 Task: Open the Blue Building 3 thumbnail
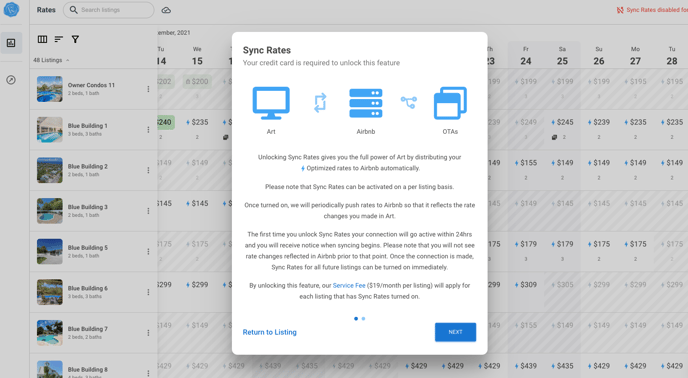point(50,211)
